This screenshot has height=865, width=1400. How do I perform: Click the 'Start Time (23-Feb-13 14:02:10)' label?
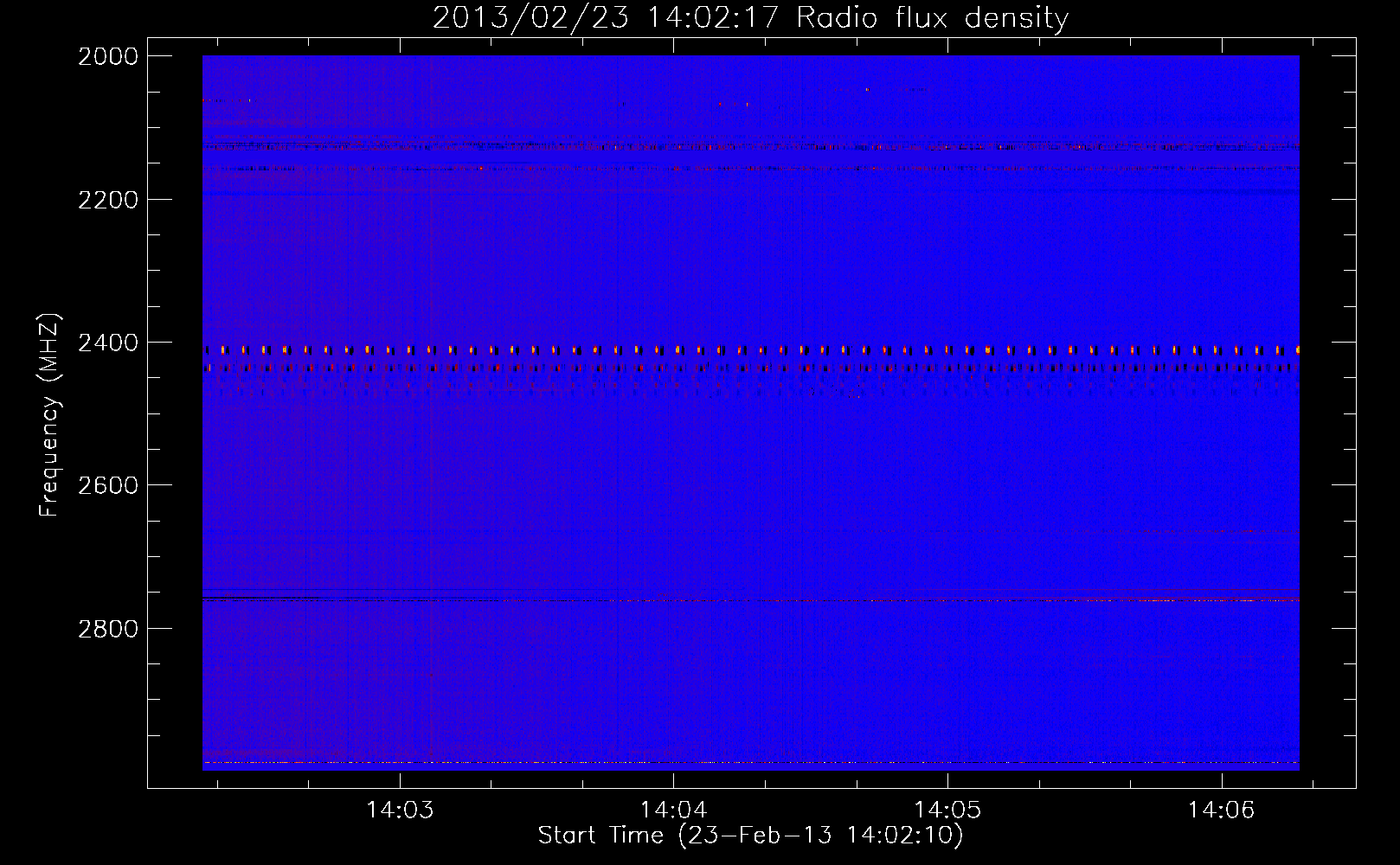[x=750, y=836]
